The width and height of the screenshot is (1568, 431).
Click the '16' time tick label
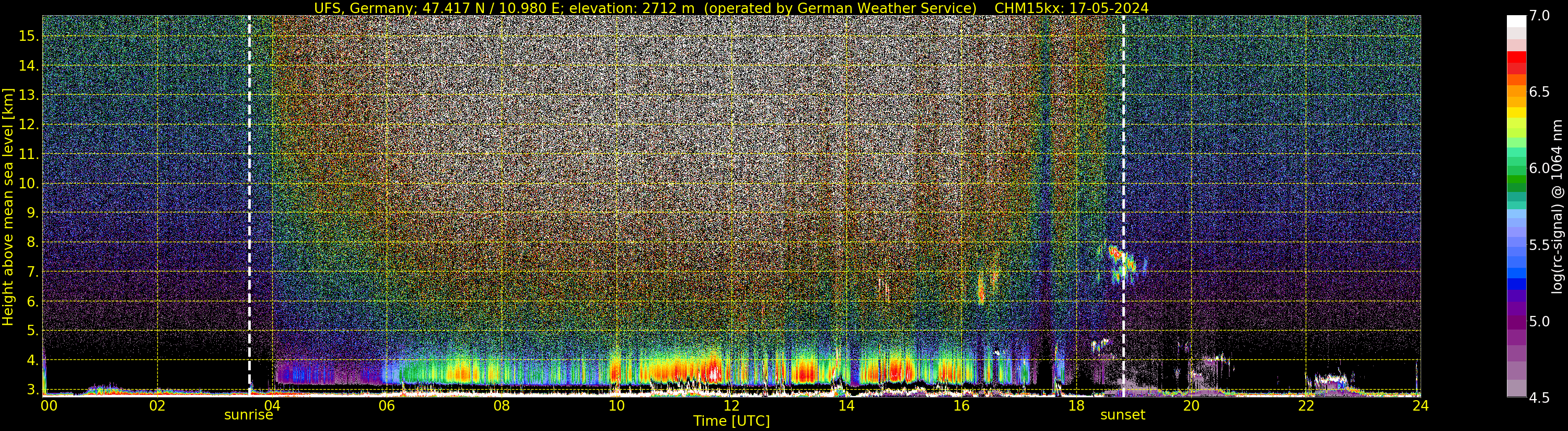pyautogui.click(x=961, y=405)
